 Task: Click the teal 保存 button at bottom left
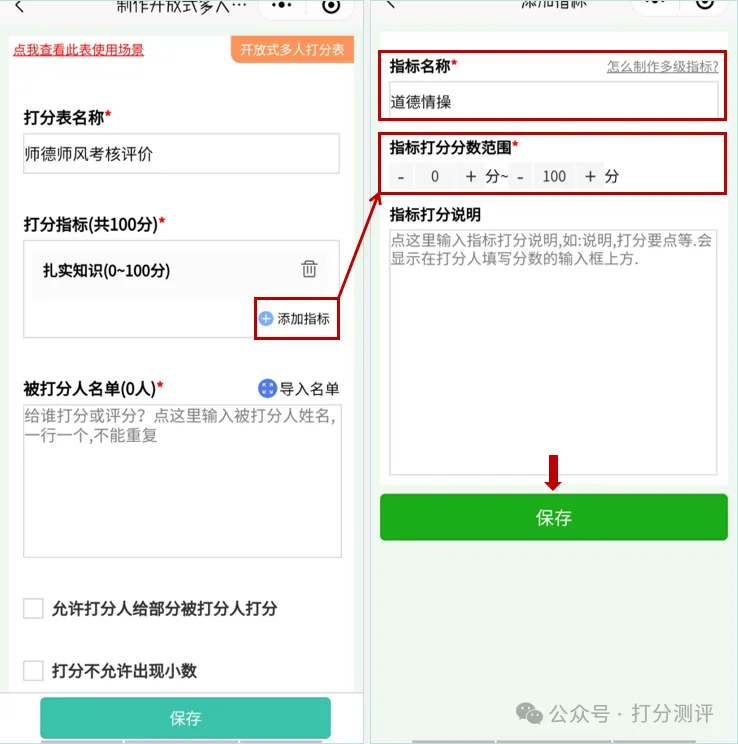[x=186, y=717]
